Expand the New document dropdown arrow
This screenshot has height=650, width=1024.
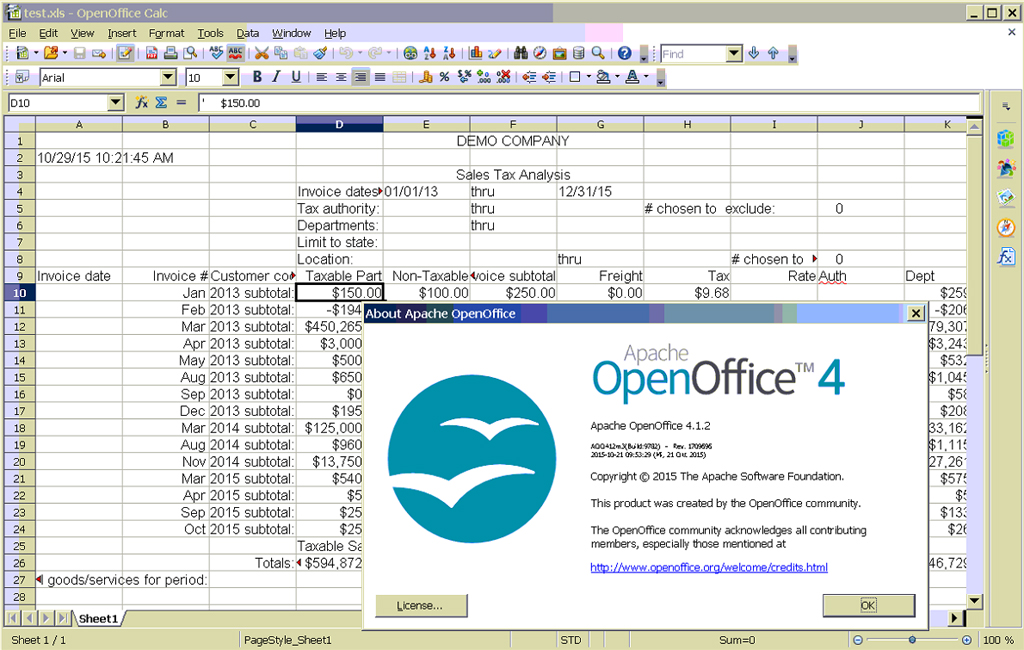coord(36,54)
